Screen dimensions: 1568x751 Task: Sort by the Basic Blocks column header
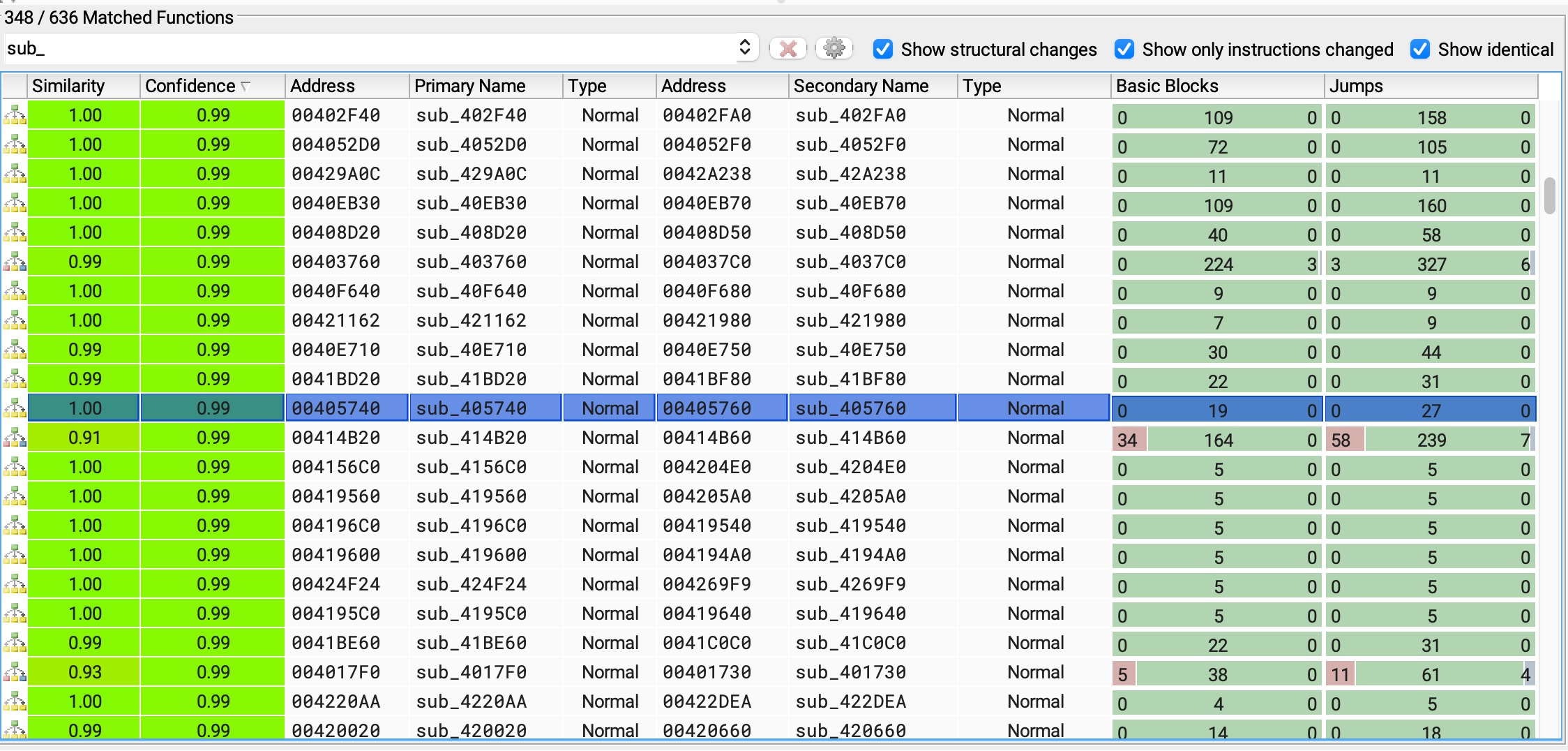(1217, 86)
